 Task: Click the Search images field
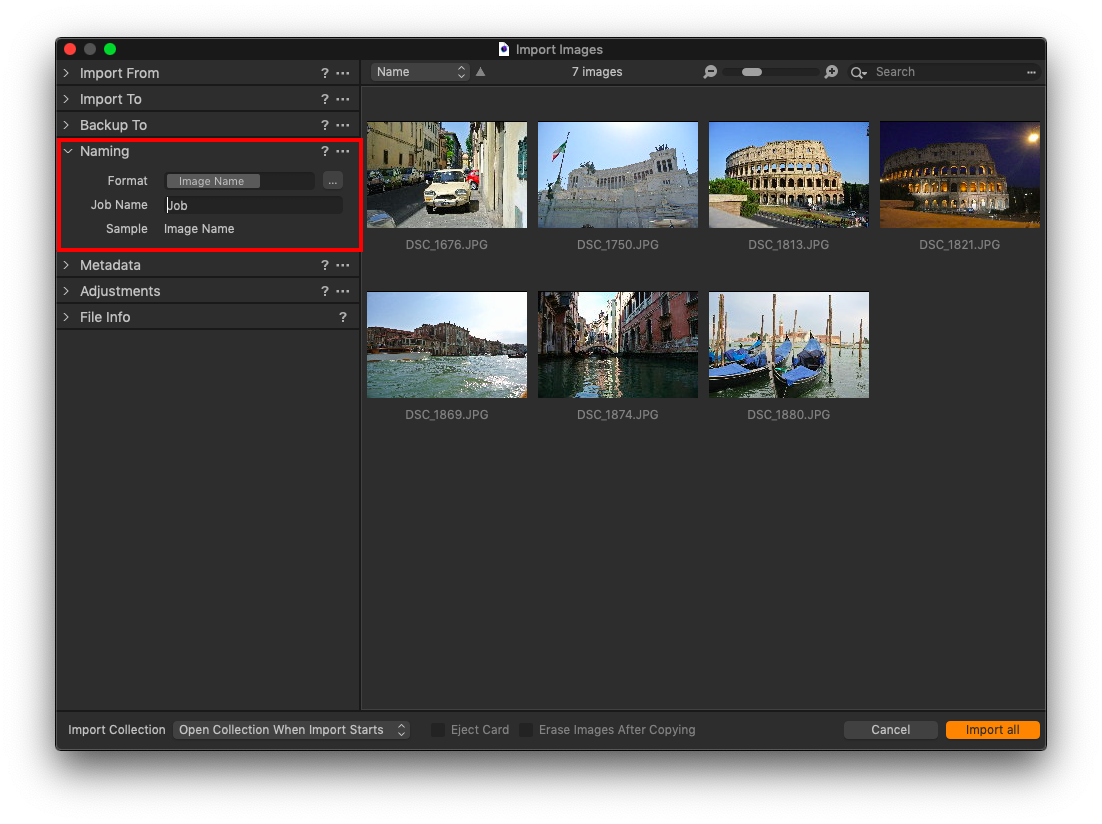[947, 72]
